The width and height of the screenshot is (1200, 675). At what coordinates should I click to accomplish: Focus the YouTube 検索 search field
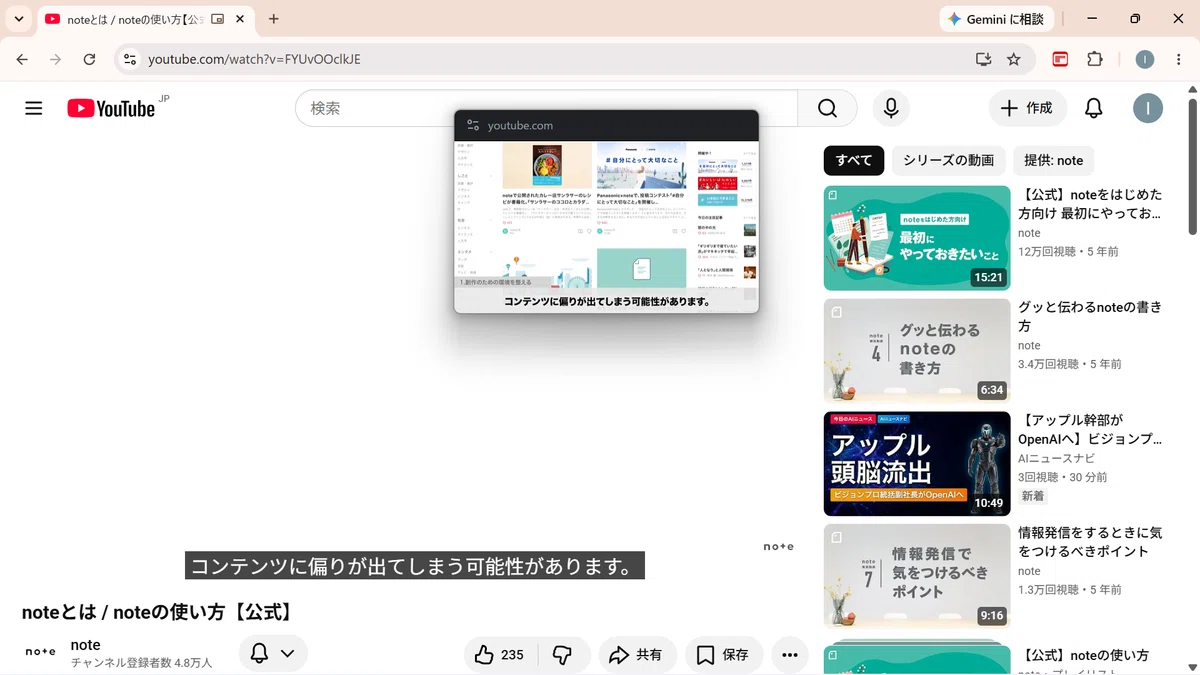[546, 108]
